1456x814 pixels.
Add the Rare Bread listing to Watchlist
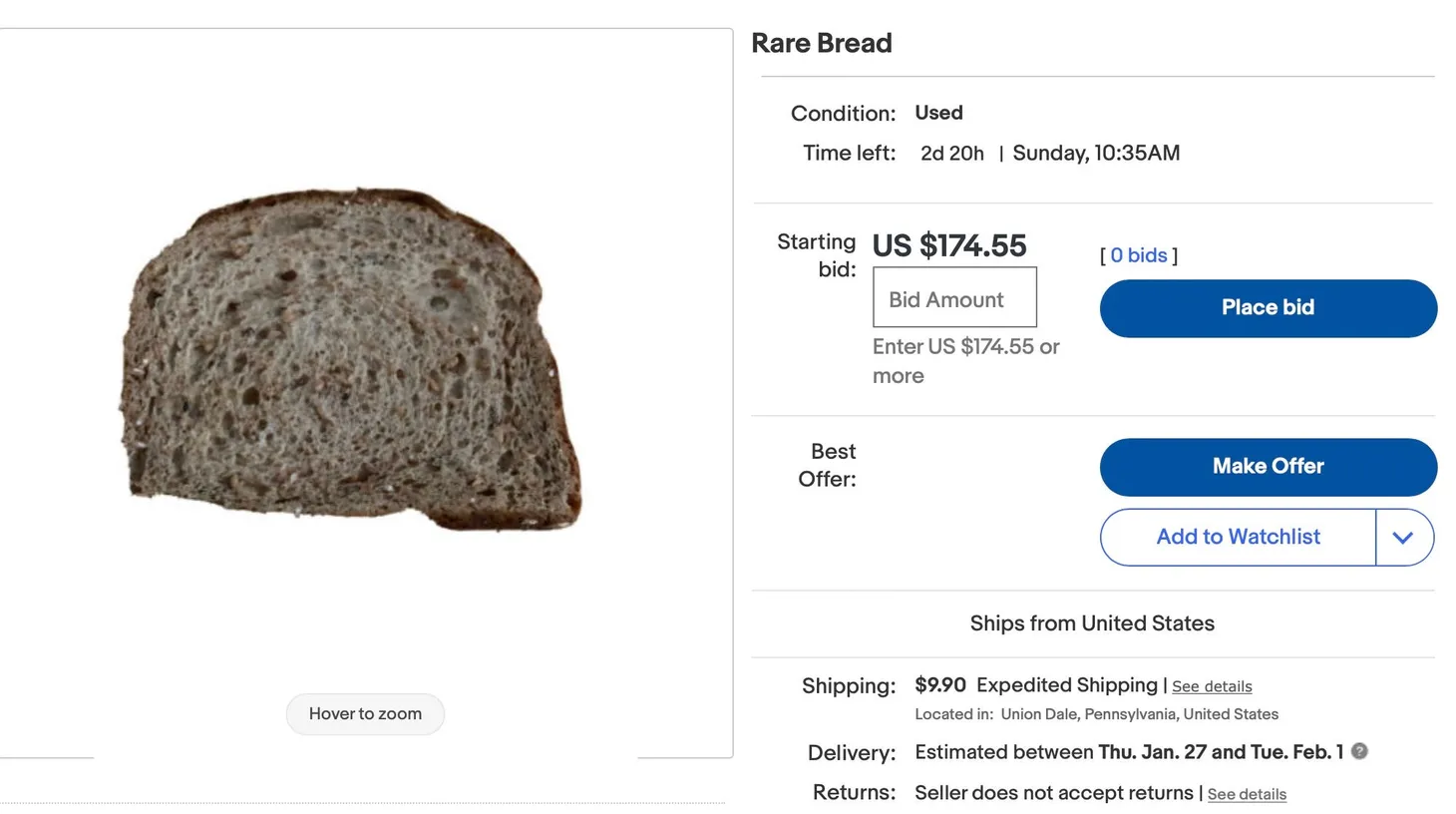coord(1238,537)
